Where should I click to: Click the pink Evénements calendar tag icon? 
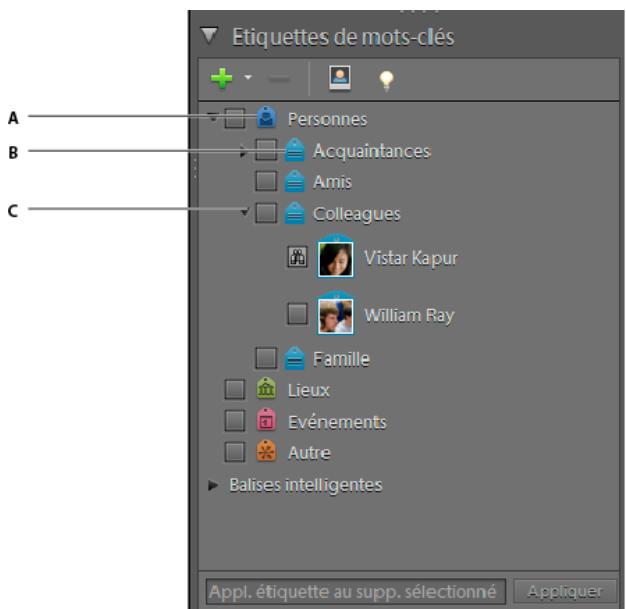[266, 419]
